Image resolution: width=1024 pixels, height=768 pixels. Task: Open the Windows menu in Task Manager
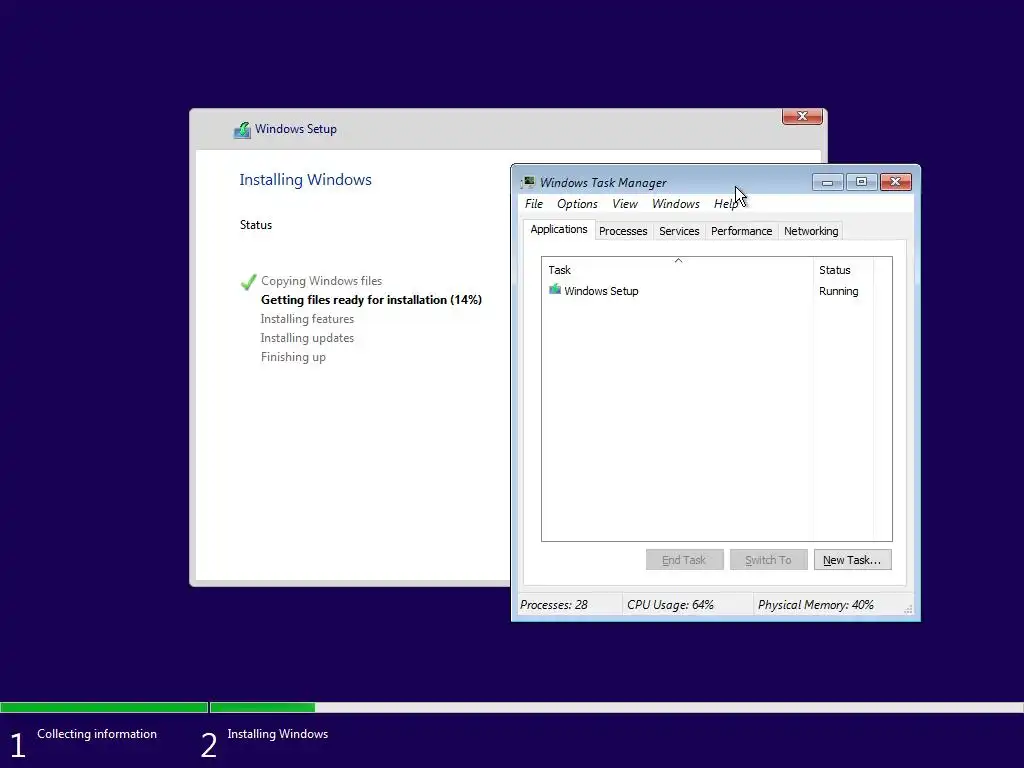click(675, 204)
